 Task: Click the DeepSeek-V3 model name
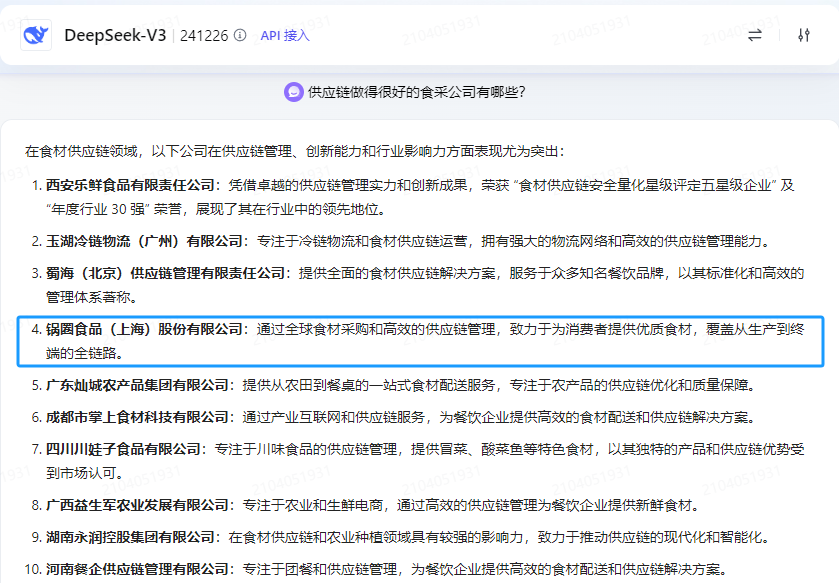117,35
